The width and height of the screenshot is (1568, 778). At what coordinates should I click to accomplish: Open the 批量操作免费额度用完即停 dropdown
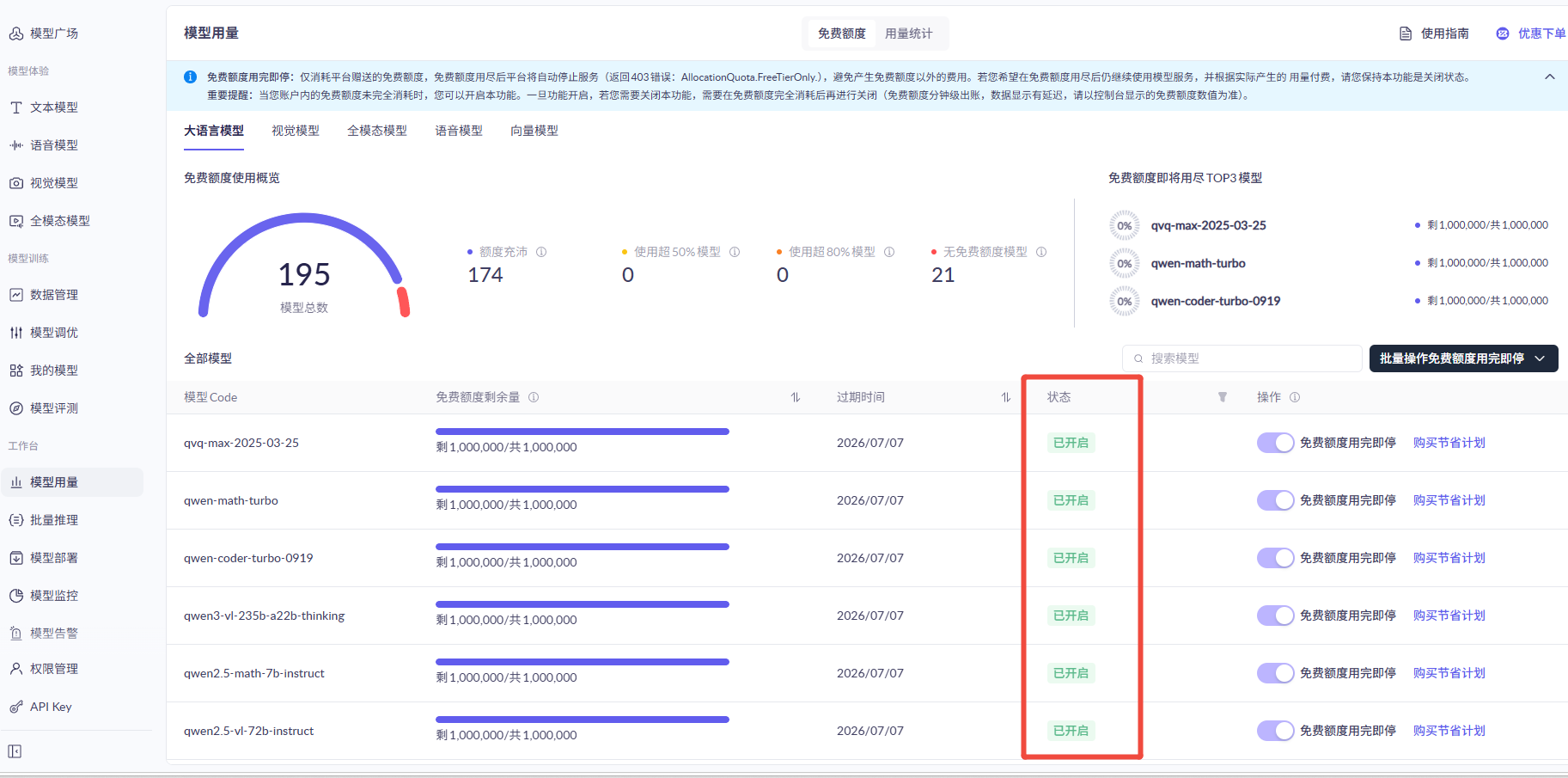(1462, 358)
